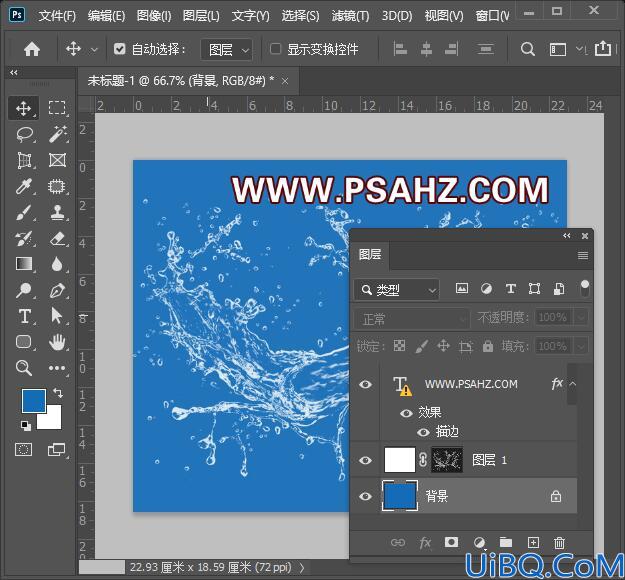Image resolution: width=625 pixels, height=580 pixels.
Task: Open the 图层(L) menu
Action: click(x=201, y=16)
